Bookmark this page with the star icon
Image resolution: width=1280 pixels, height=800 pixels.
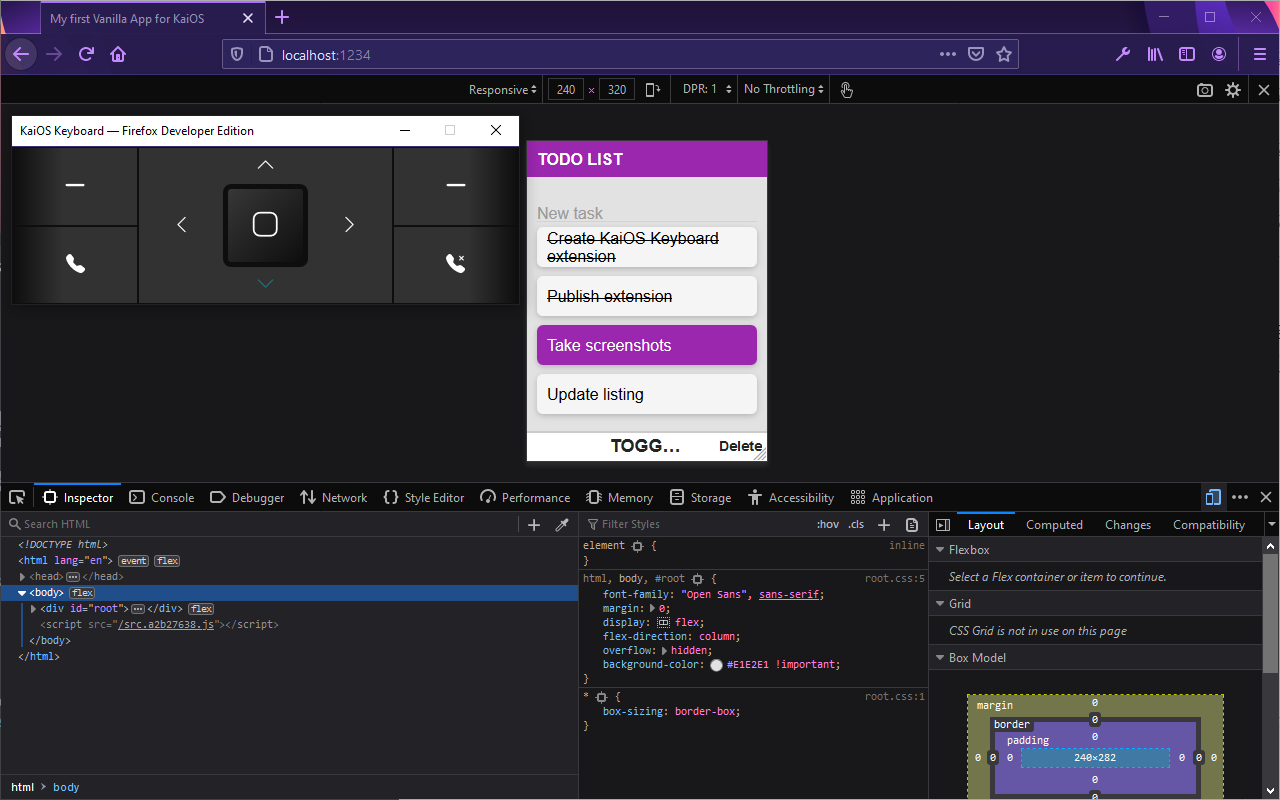[x=1004, y=54]
